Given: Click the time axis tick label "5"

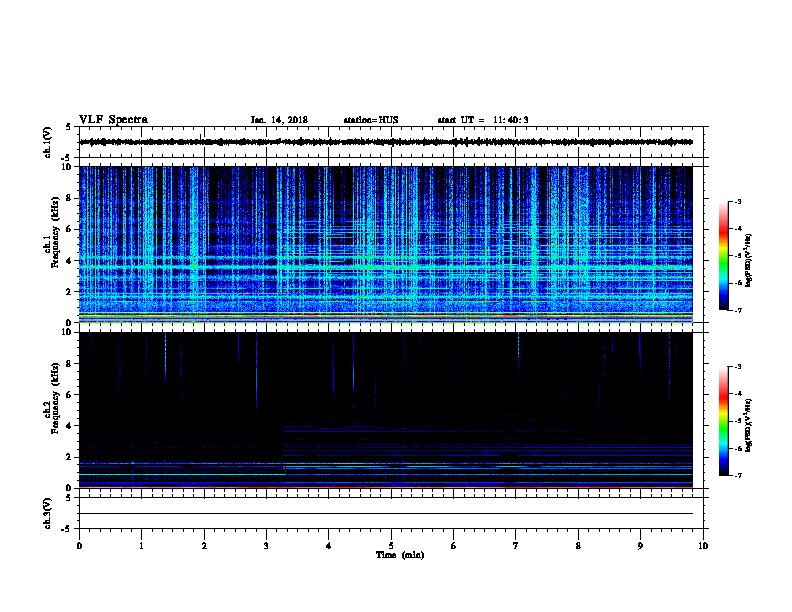Looking at the screenshot, I should tap(391, 546).
